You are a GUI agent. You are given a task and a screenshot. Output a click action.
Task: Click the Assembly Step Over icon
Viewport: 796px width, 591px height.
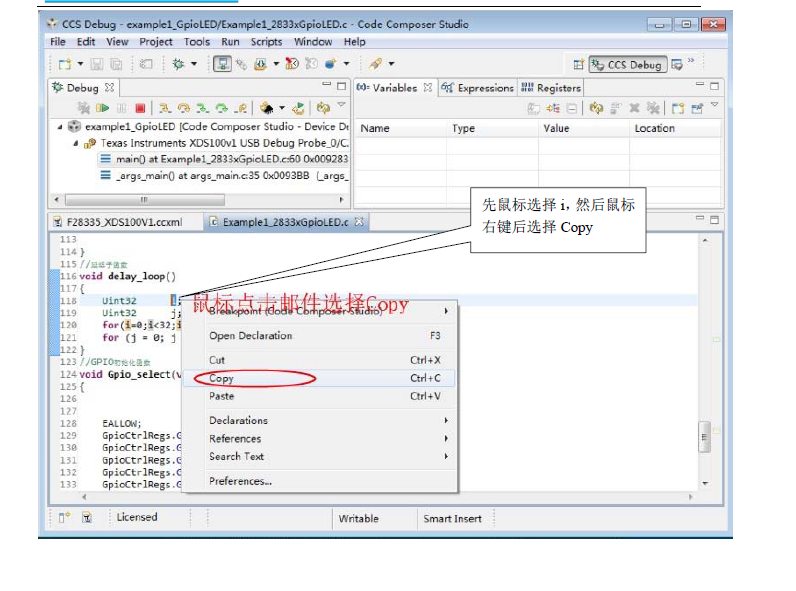click(x=222, y=108)
